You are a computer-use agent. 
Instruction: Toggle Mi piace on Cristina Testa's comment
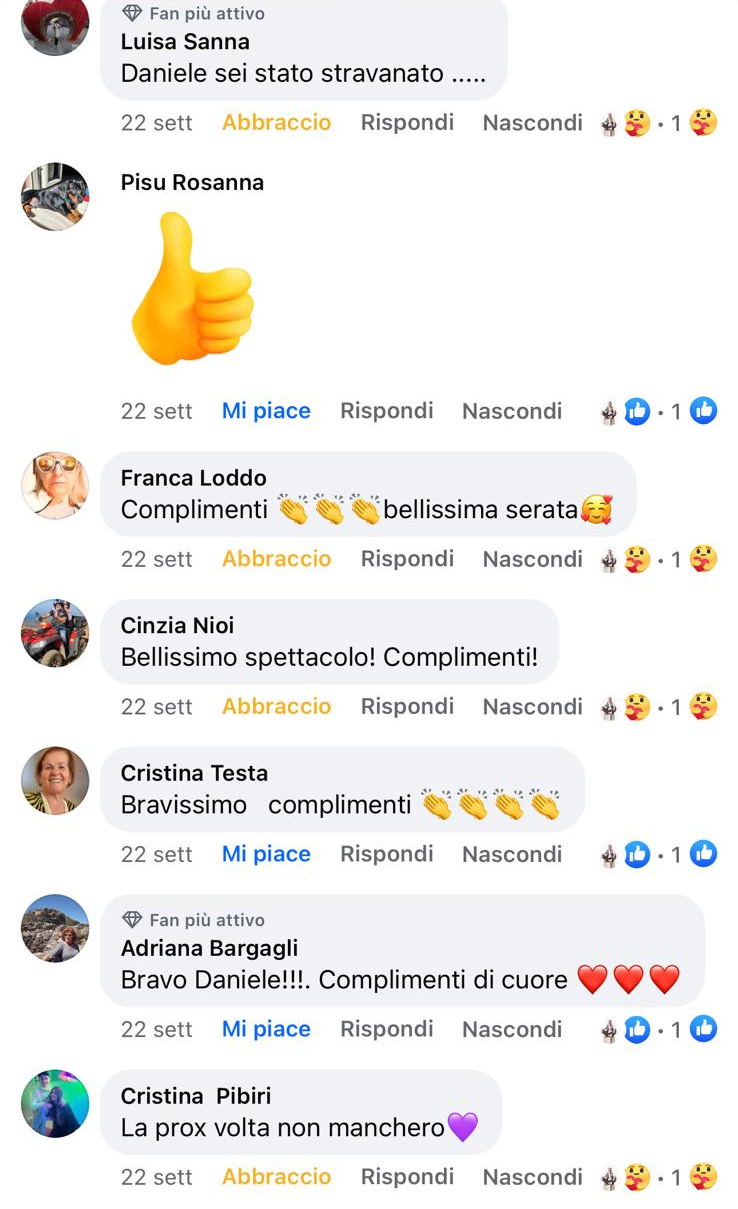[266, 854]
